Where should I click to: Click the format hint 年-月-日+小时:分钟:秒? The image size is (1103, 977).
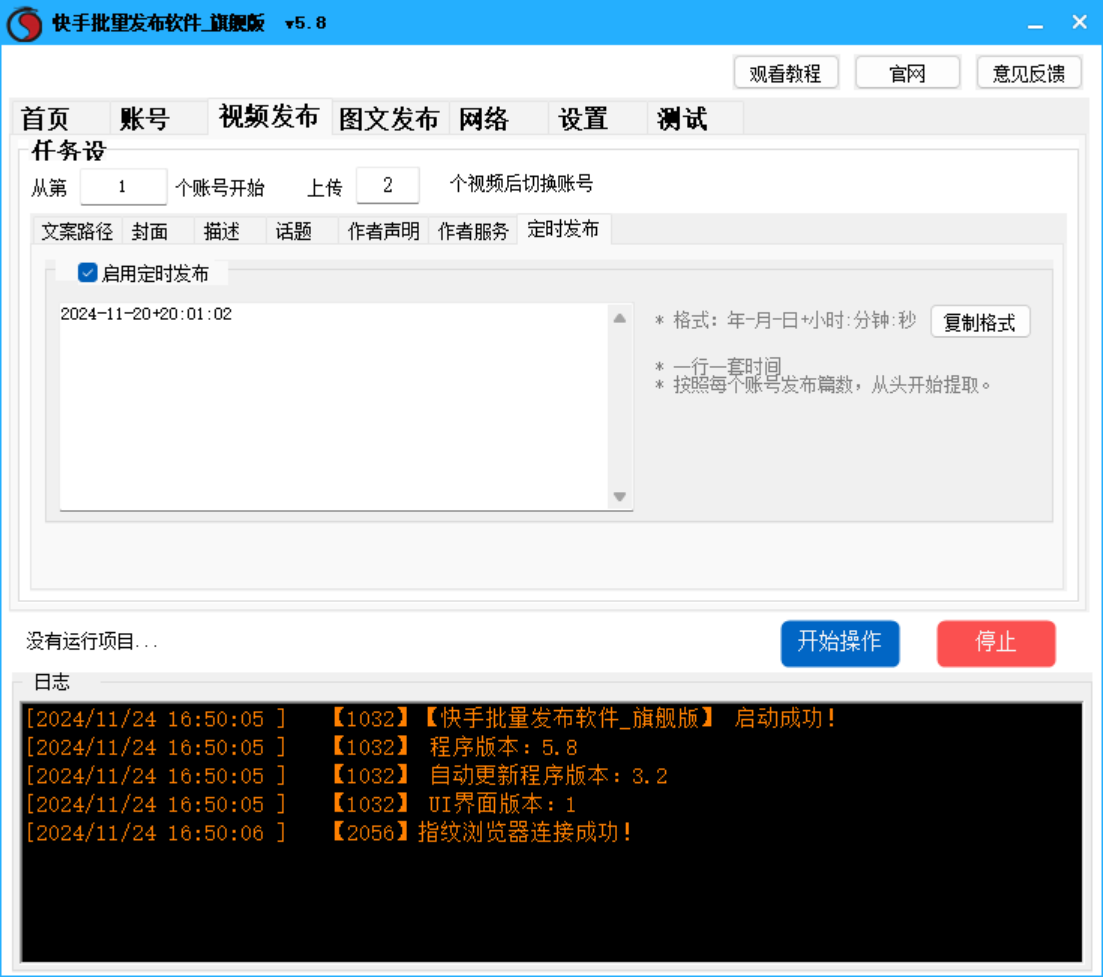(822, 321)
